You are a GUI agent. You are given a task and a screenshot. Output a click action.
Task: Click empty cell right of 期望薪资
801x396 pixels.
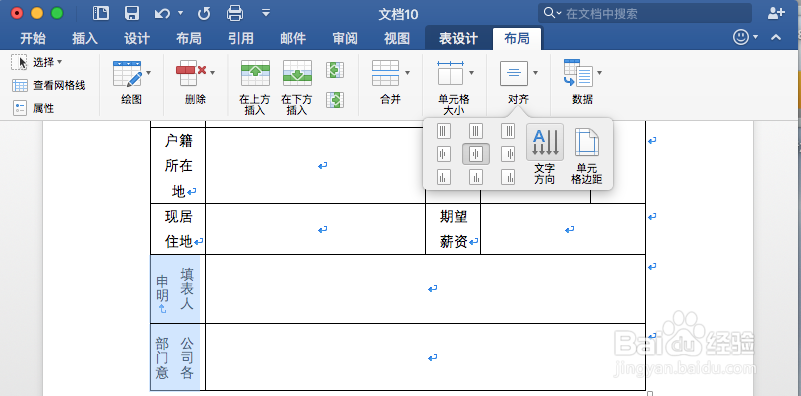(563, 229)
